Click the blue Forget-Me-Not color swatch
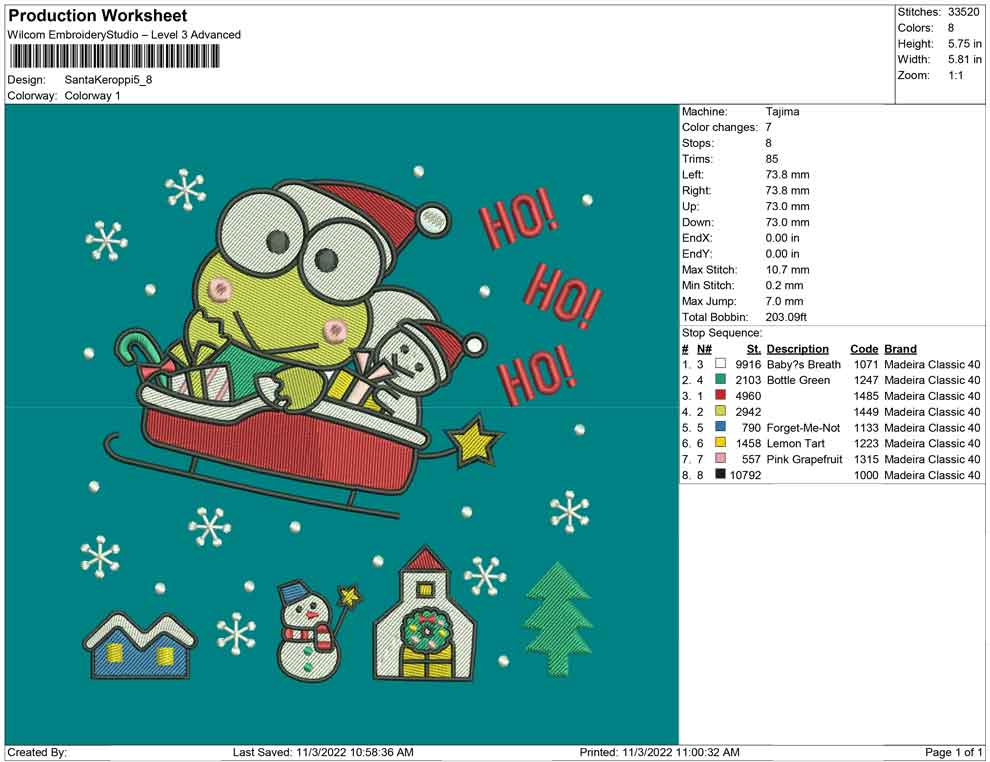The image size is (990, 762). click(720, 427)
